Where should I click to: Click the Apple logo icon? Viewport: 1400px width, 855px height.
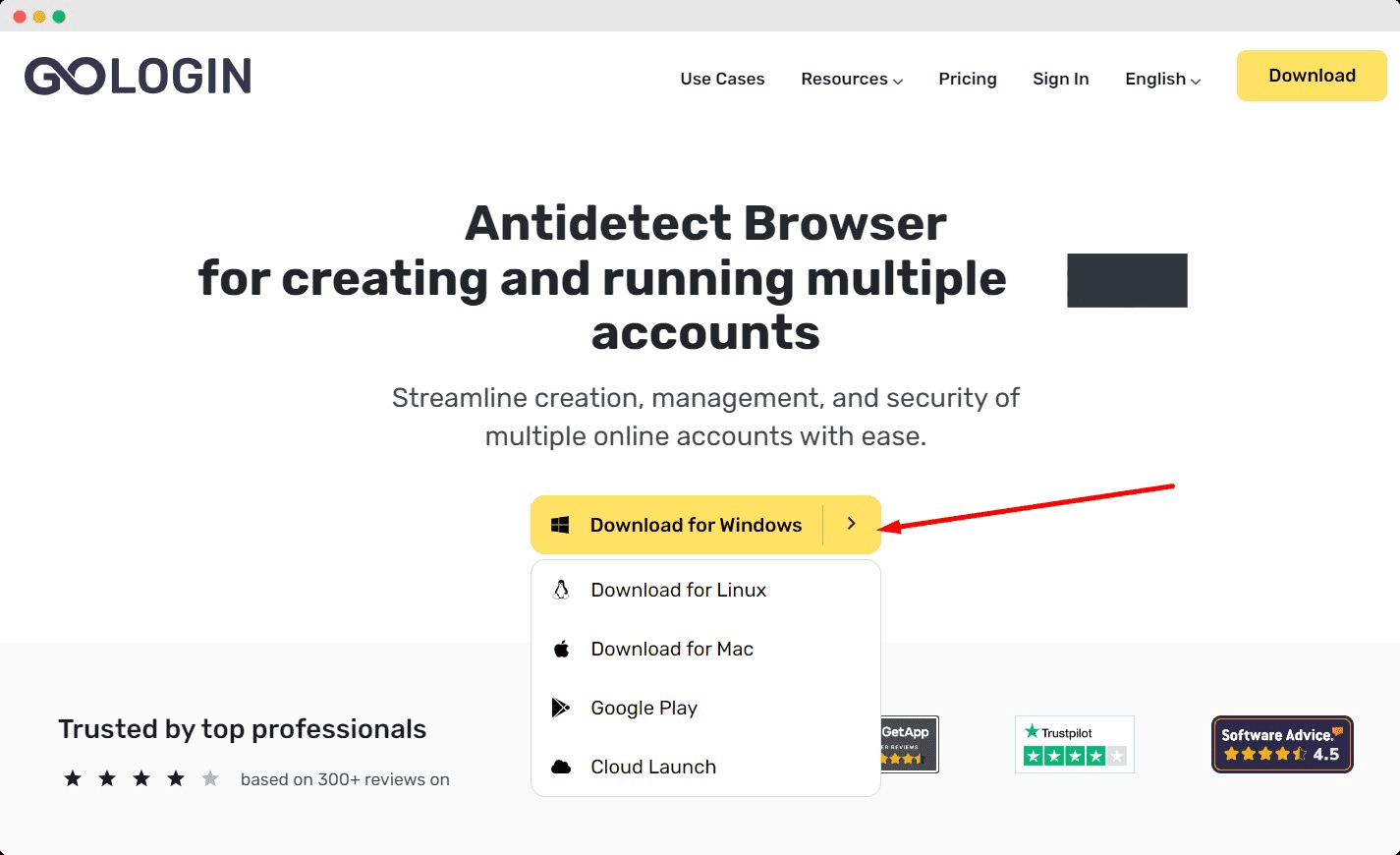coord(561,649)
